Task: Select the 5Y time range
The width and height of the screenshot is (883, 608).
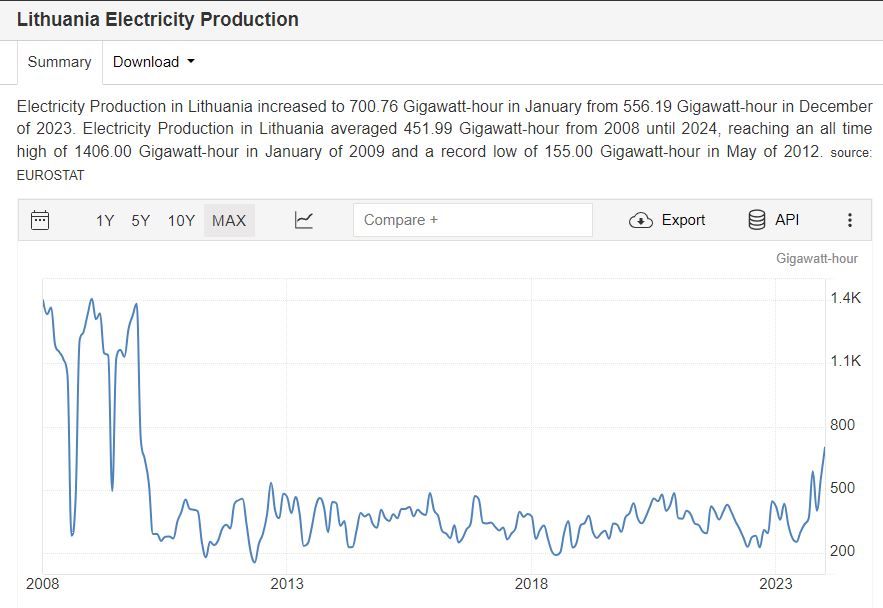Action: [141, 220]
